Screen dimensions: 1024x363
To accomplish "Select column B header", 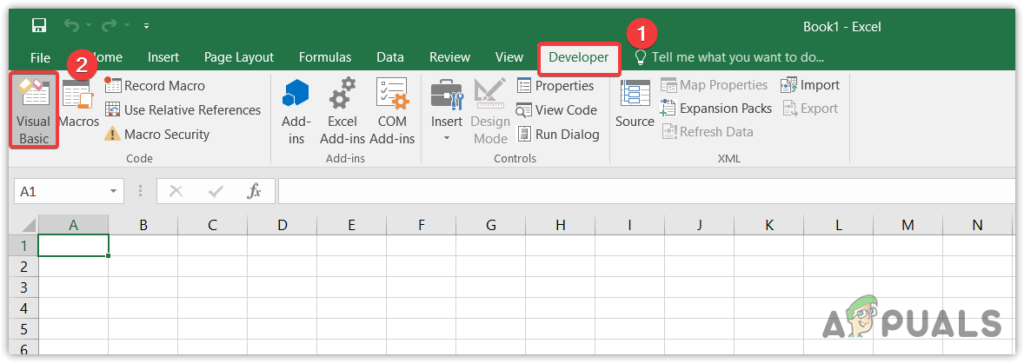I will tap(143, 225).
